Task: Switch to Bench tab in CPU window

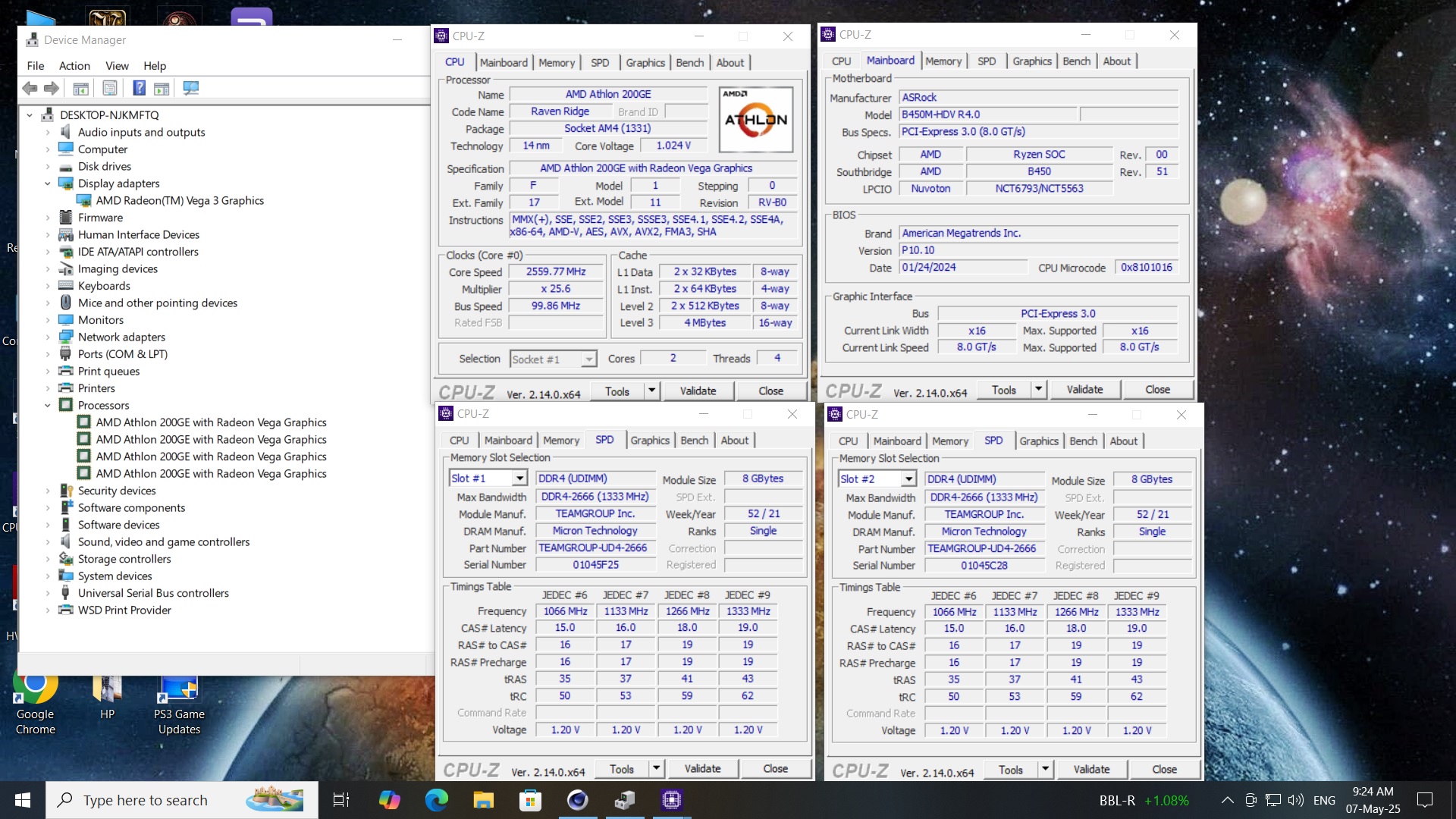Action: tap(690, 63)
